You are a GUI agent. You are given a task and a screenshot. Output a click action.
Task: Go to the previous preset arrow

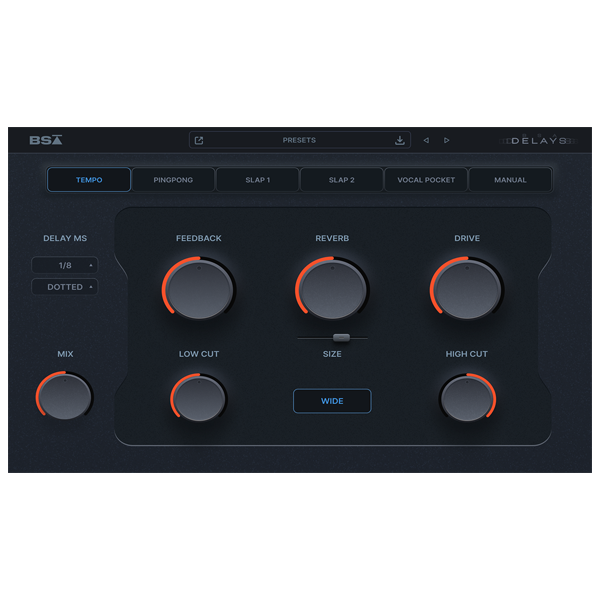426,141
